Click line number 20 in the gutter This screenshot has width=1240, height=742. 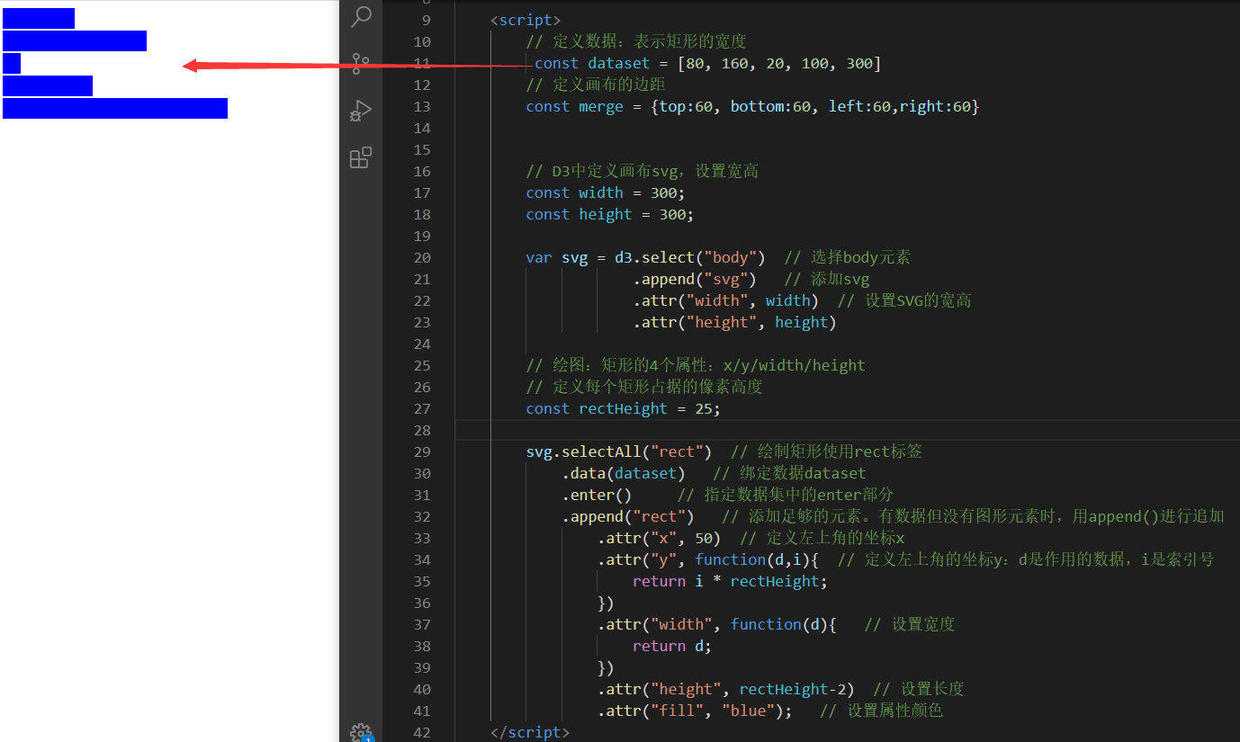pyautogui.click(x=422, y=258)
